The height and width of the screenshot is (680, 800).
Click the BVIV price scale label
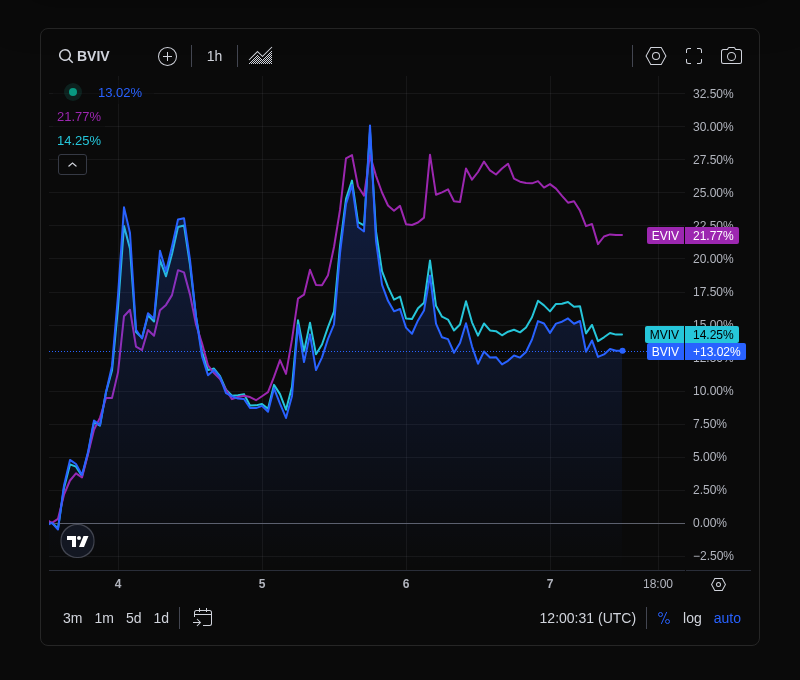point(696,351)
